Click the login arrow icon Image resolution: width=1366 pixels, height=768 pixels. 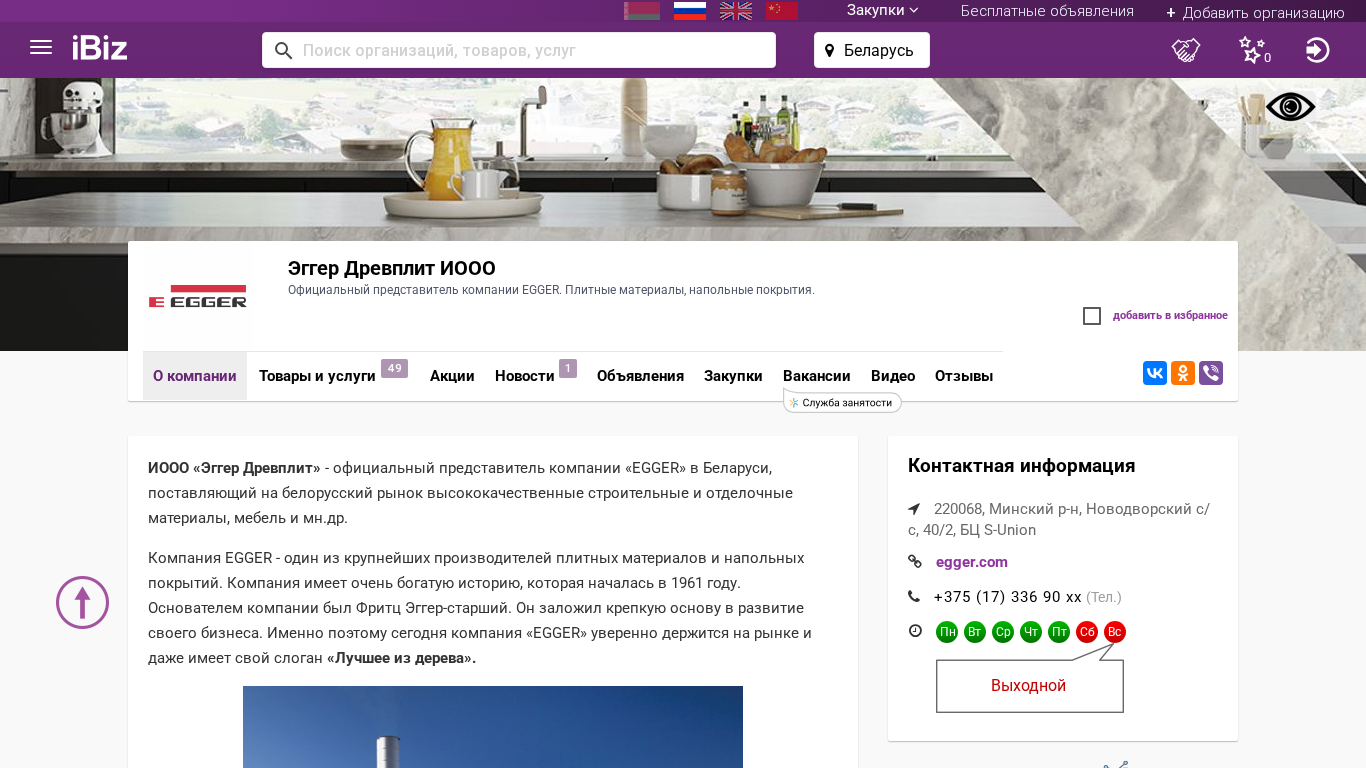[1318, 50]
